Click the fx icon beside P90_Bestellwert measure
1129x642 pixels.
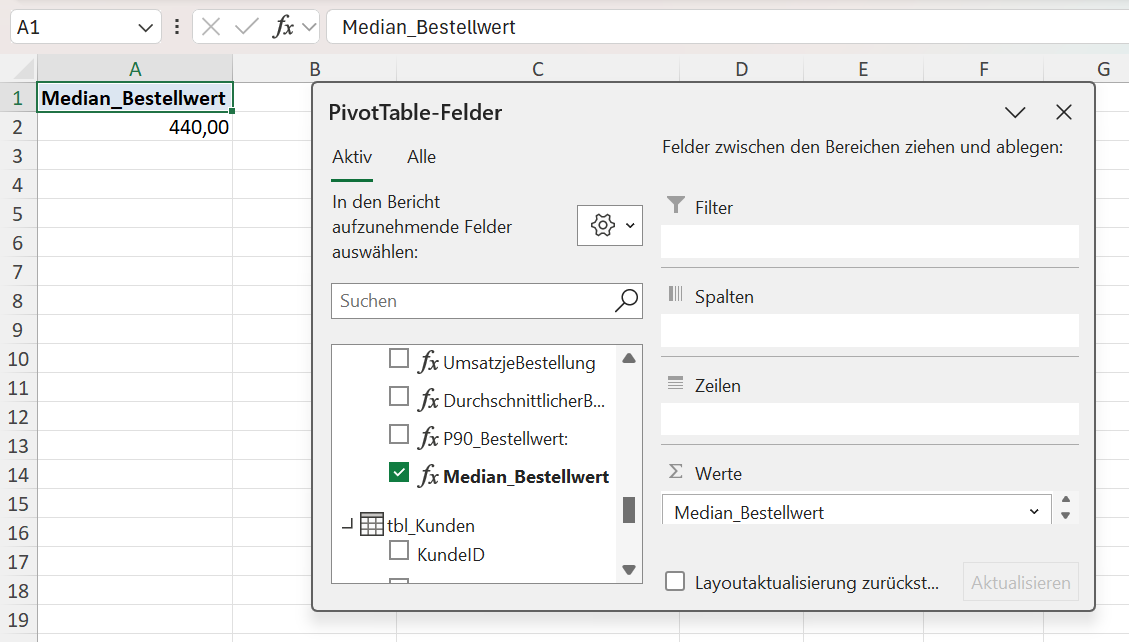coord(428,438)
